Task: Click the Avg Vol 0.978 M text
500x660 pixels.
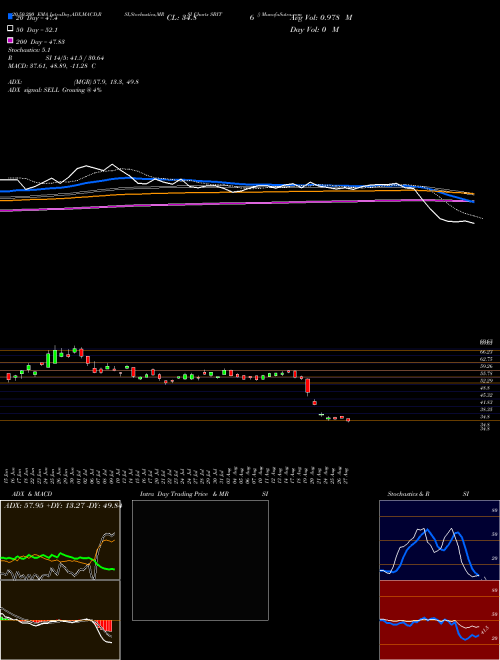Action: click(x=321, y=18)
